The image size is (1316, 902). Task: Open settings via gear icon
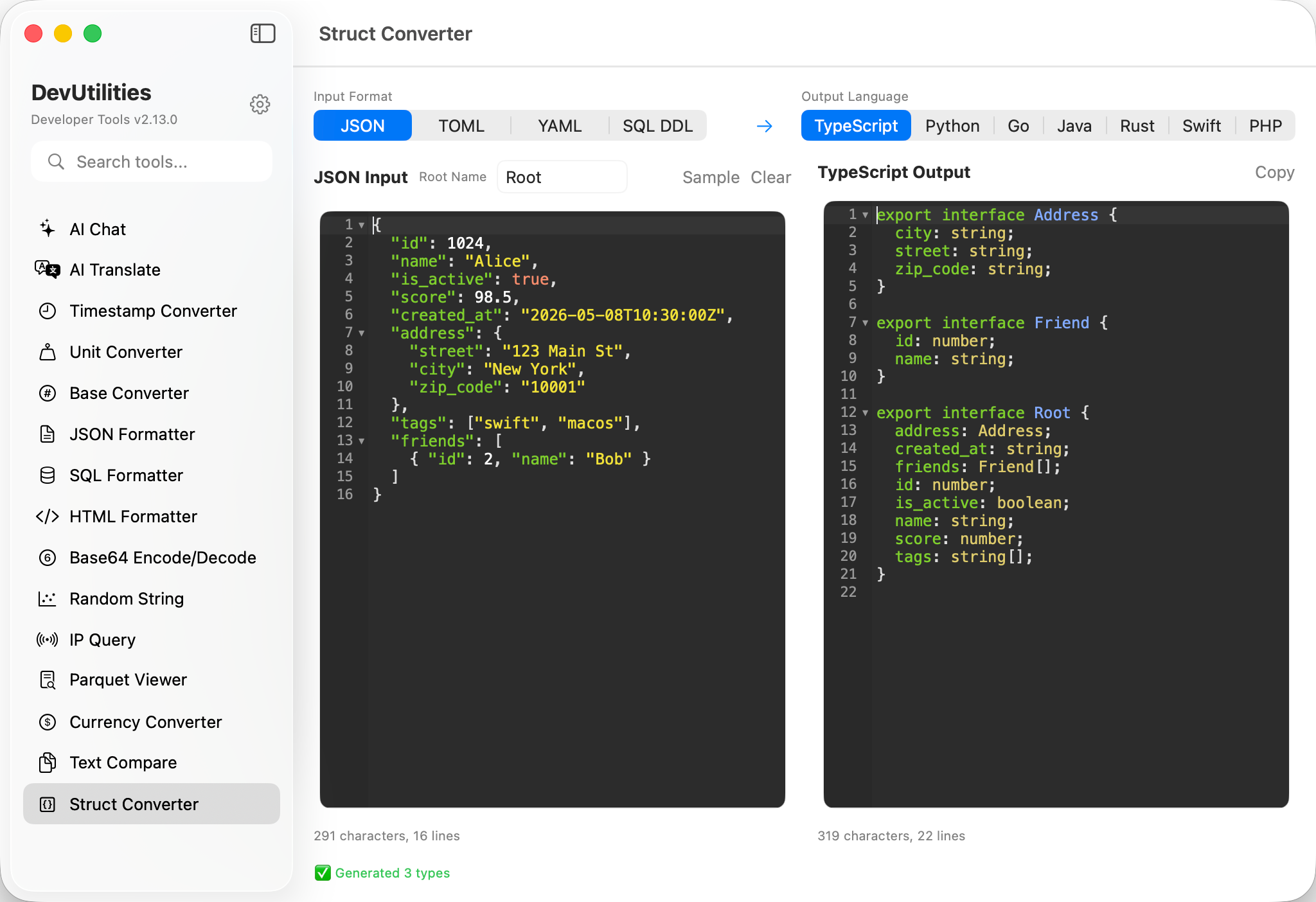point(260,104)
